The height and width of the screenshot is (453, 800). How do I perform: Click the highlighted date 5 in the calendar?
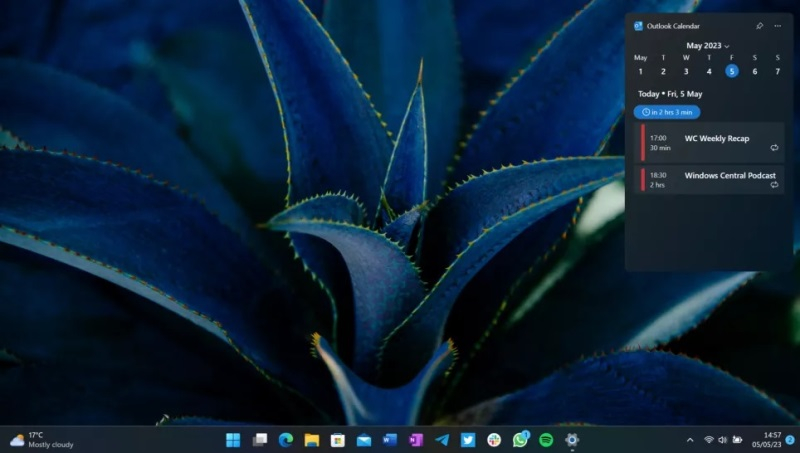pos(732,71)
